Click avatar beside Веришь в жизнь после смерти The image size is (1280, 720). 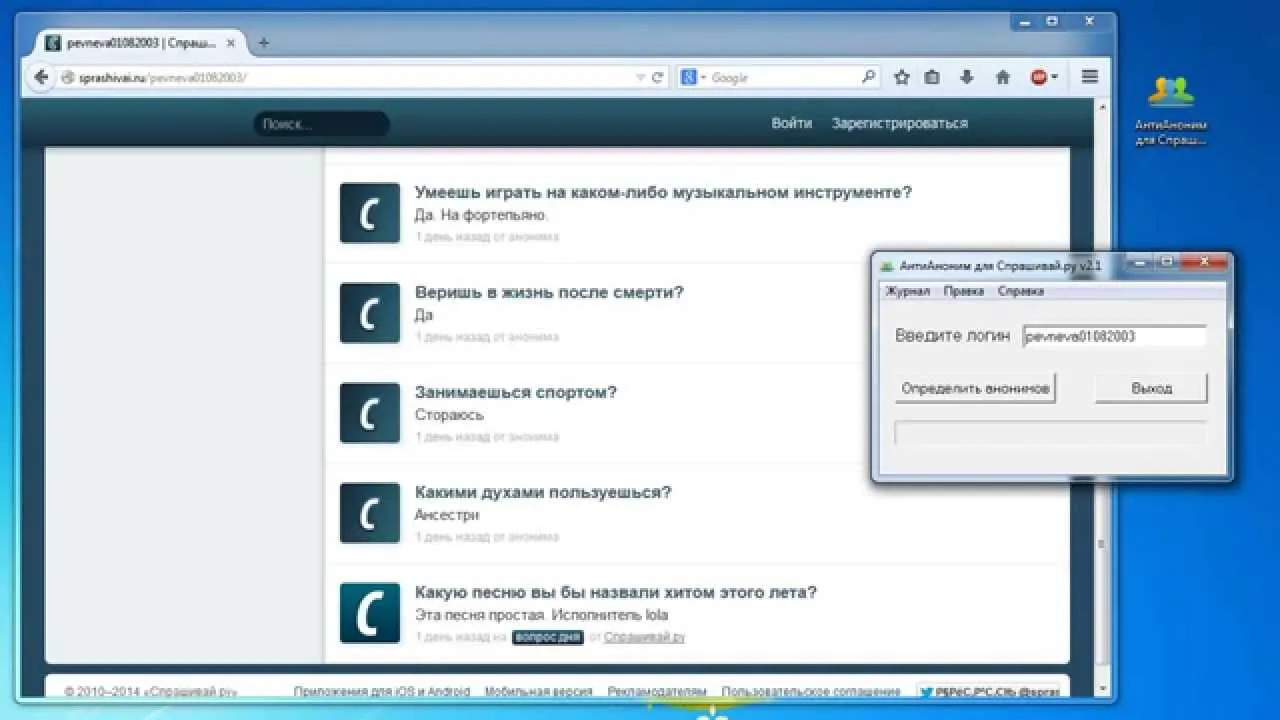(x=370, y=313)
